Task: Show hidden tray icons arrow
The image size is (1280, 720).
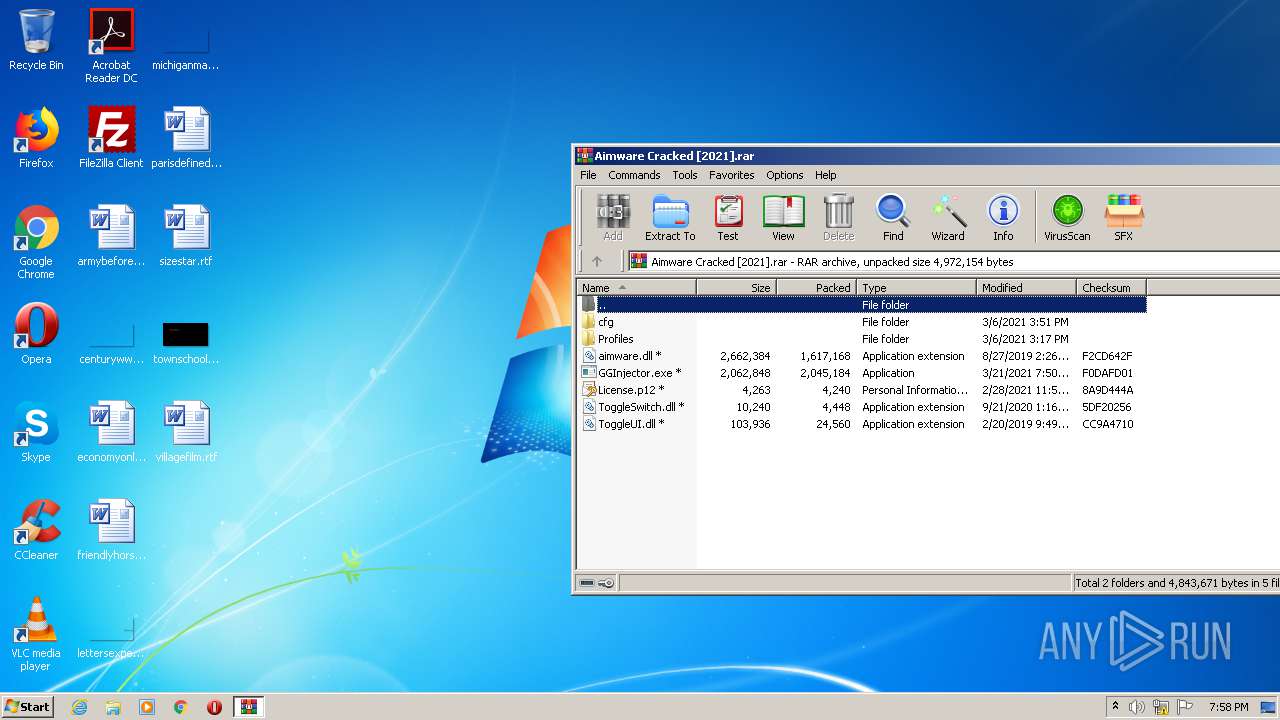Action: click(1115, 707)
